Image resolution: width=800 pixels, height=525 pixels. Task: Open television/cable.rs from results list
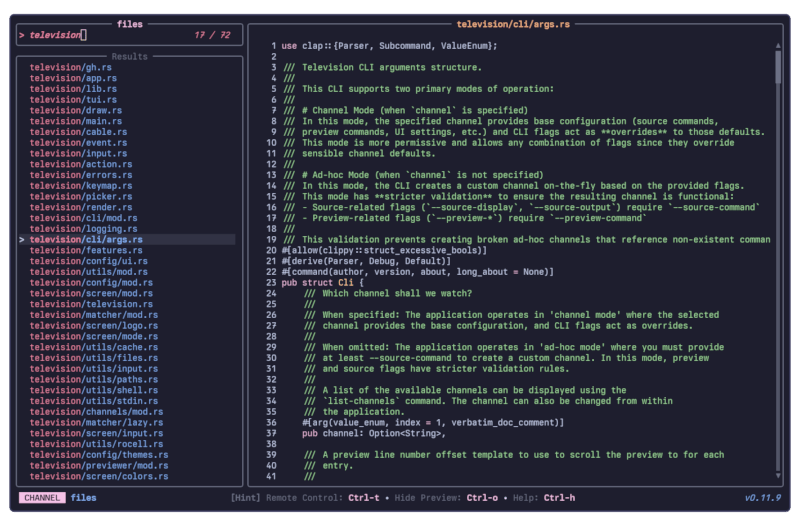(x=79, y=132)
